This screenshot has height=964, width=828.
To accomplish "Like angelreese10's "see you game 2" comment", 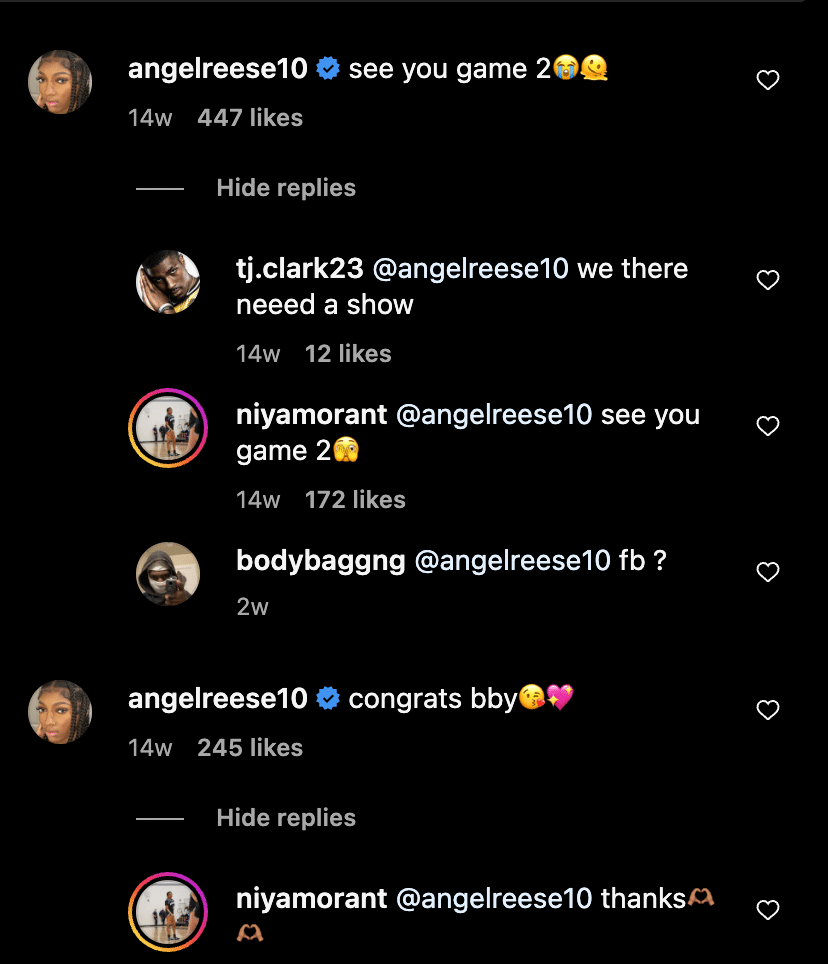I will [768, 80].
